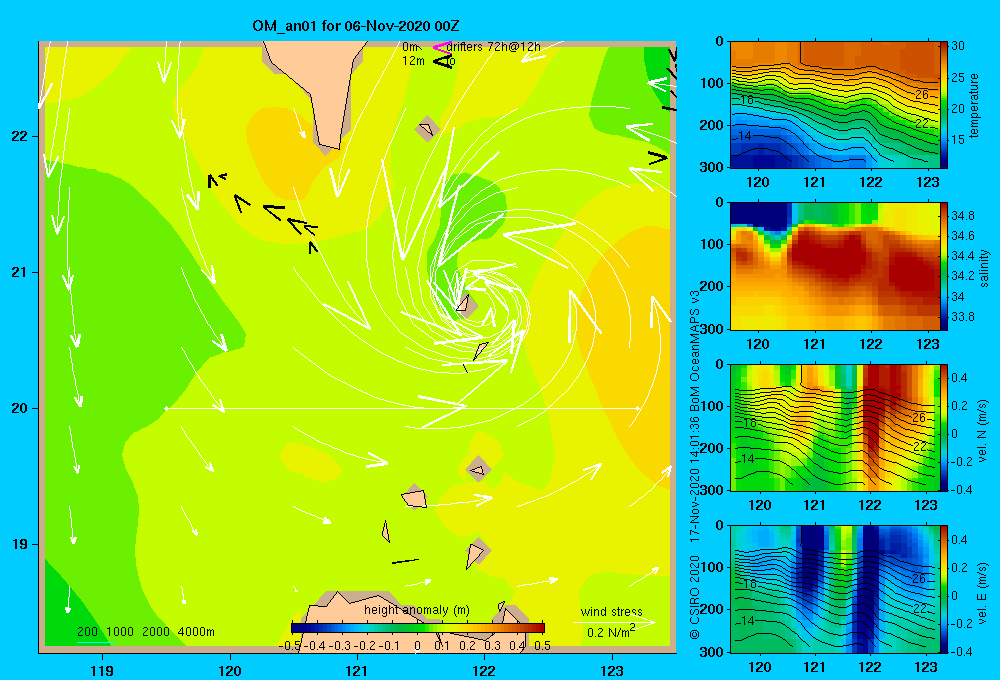Click the wind stress reference arrow
1000x680 pixels.
(x=615, y=622)
